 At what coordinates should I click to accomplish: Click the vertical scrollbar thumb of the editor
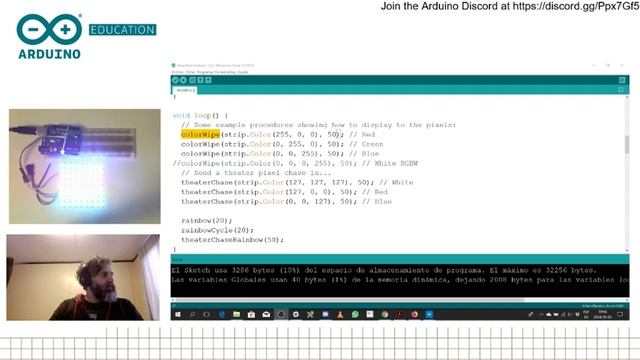(627, 145)
